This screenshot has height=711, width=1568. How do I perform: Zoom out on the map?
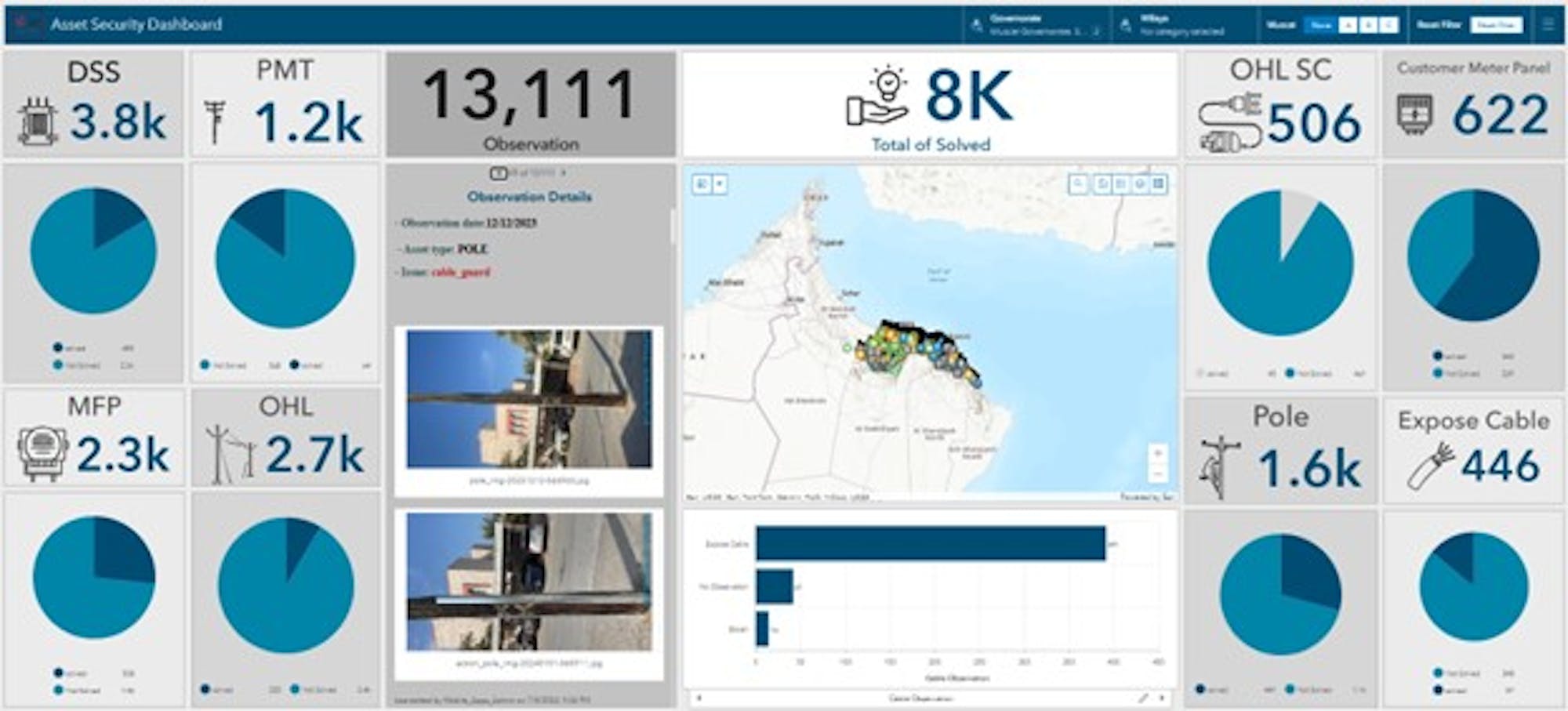click(x=1157, y=473)
